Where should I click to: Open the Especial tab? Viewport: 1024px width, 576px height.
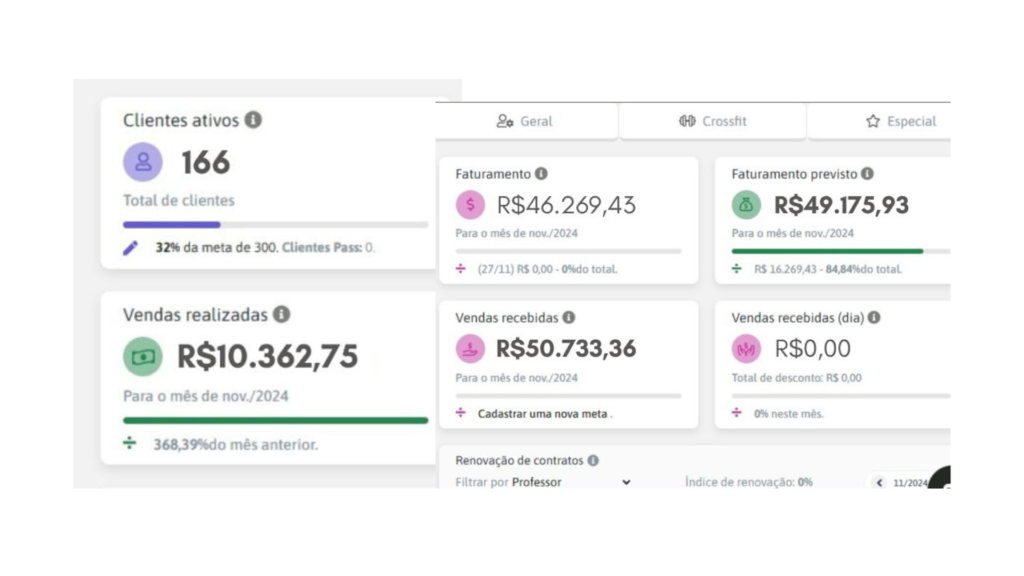[x=900, y=121]
